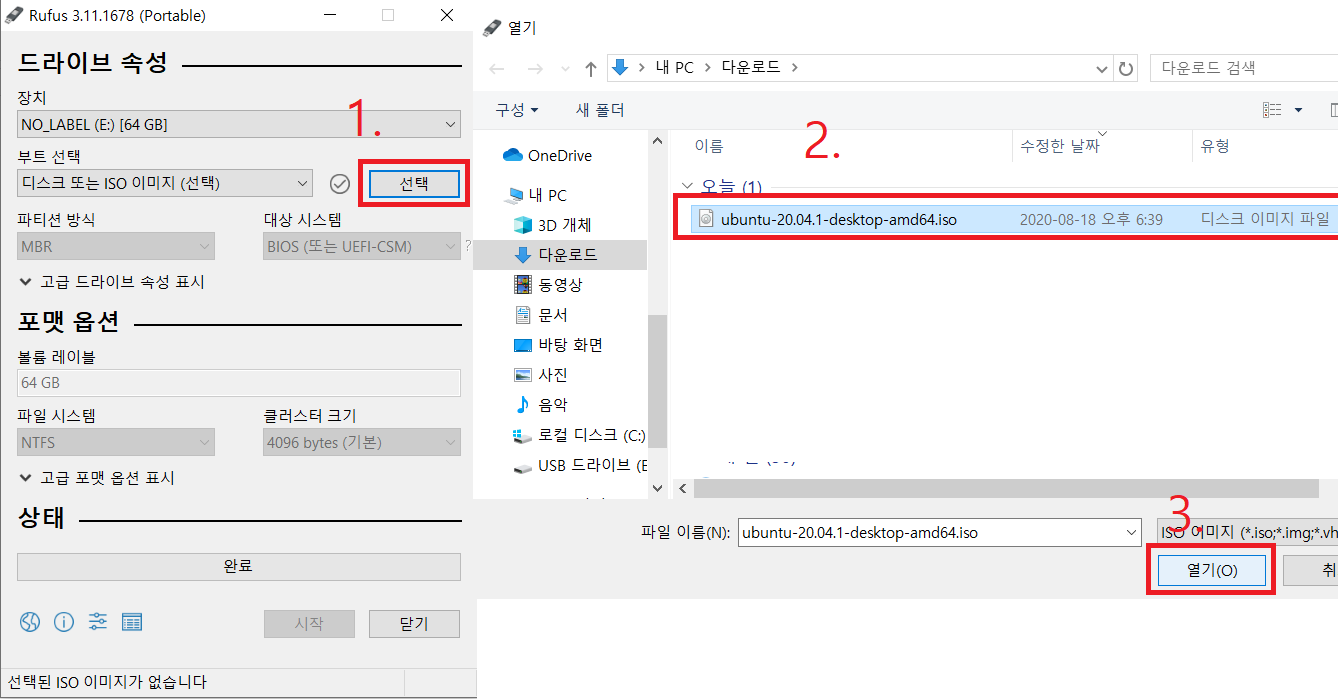Click the 시작 button in Rufus
The image size is (1338, 700).
pos(309,624)
